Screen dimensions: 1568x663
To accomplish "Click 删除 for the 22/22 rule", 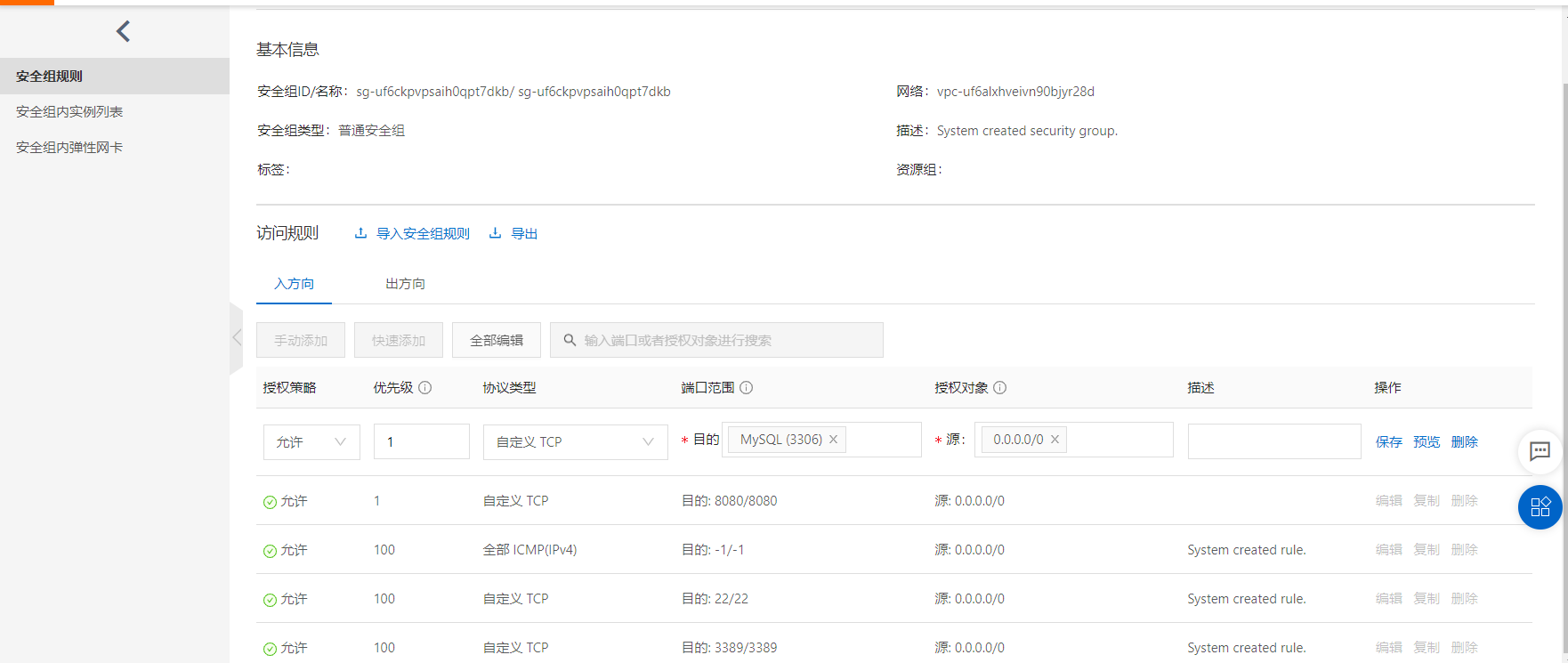I will (1465, 599).
